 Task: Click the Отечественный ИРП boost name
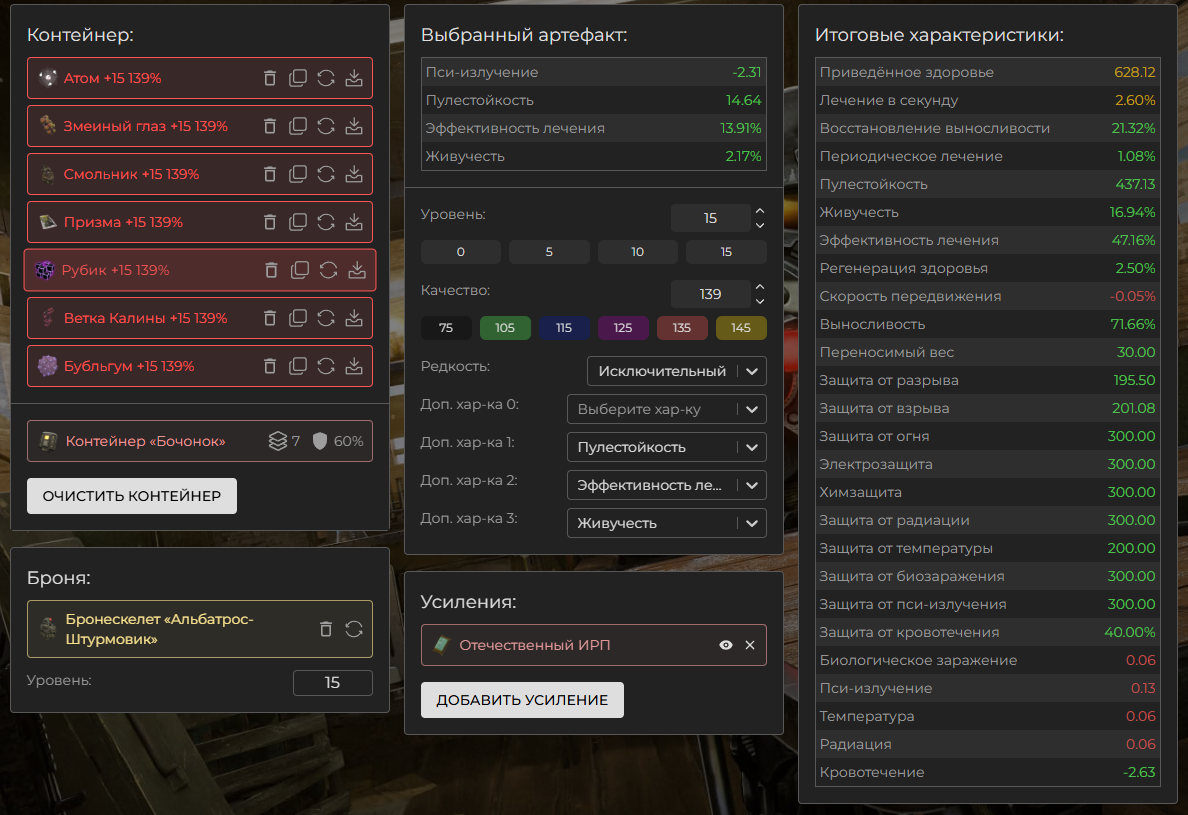tap(535, 645)
